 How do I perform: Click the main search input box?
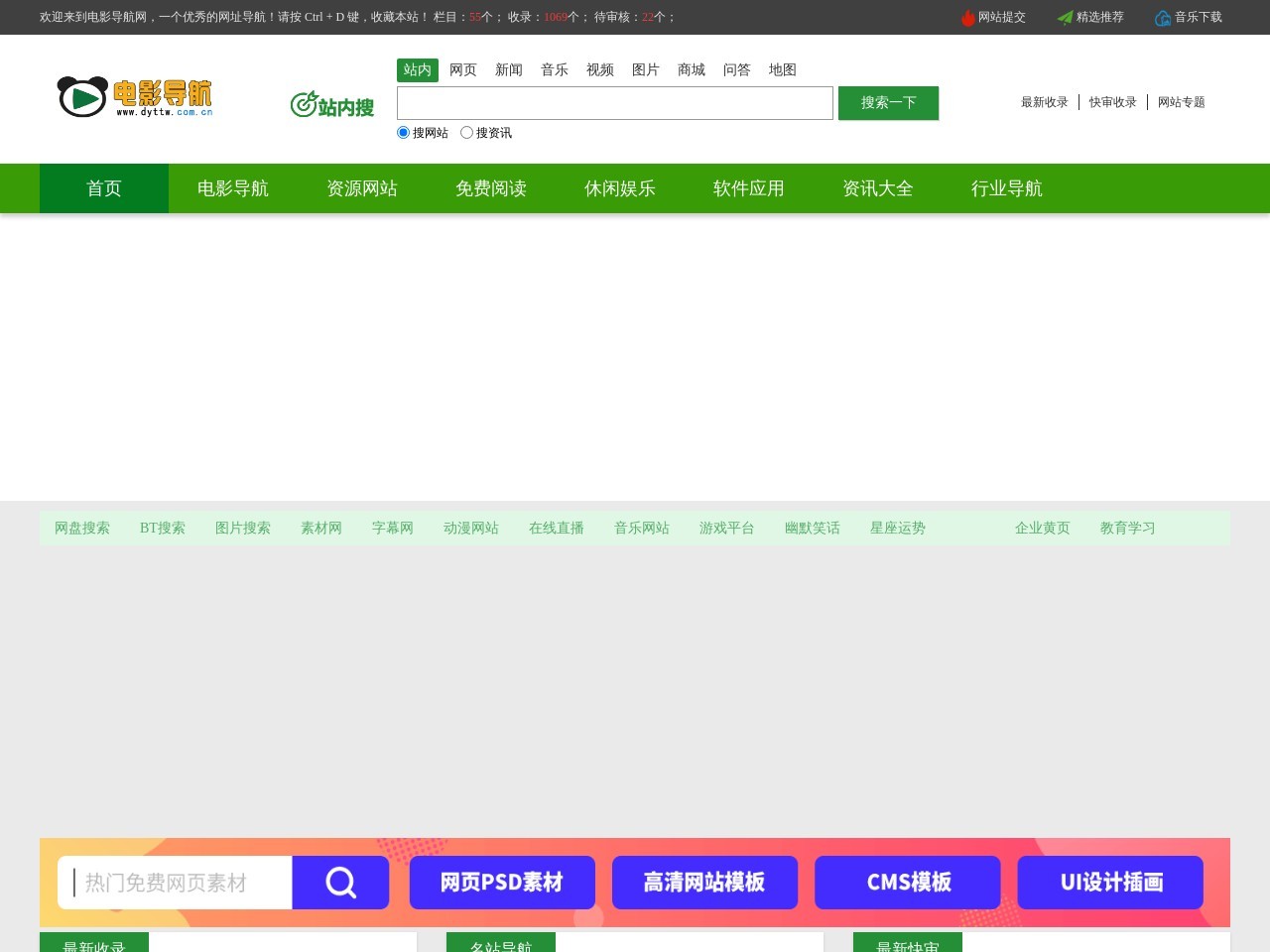pos(615,103)
